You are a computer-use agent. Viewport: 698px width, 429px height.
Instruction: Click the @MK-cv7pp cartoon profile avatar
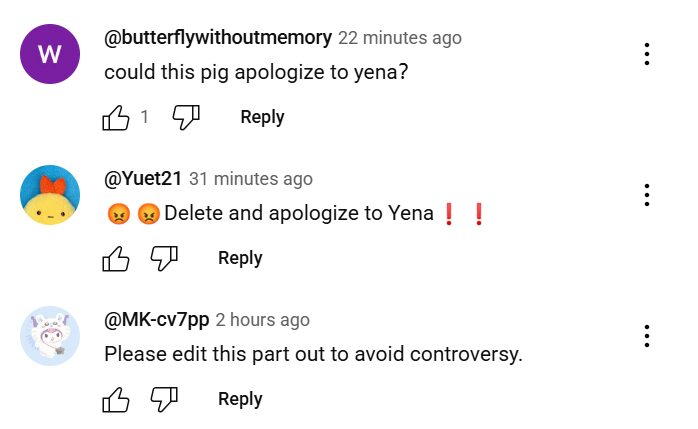(x=50, y=336)
